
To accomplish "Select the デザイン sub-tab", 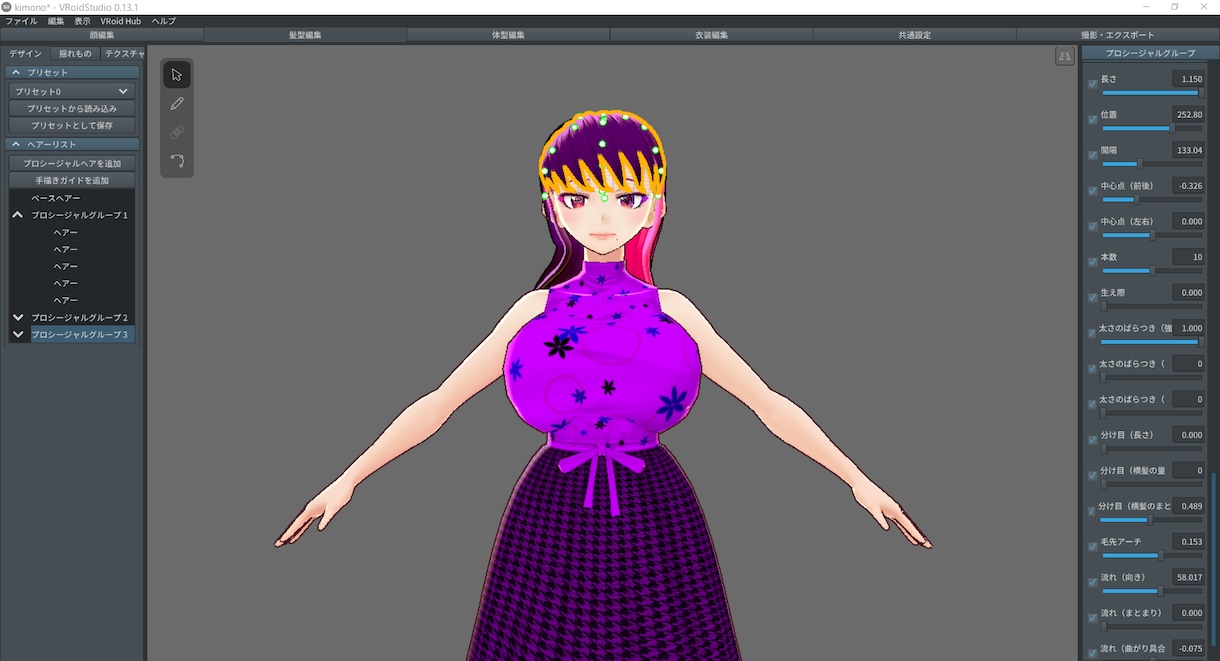I will pyautogui.click(x=25, y=54).
